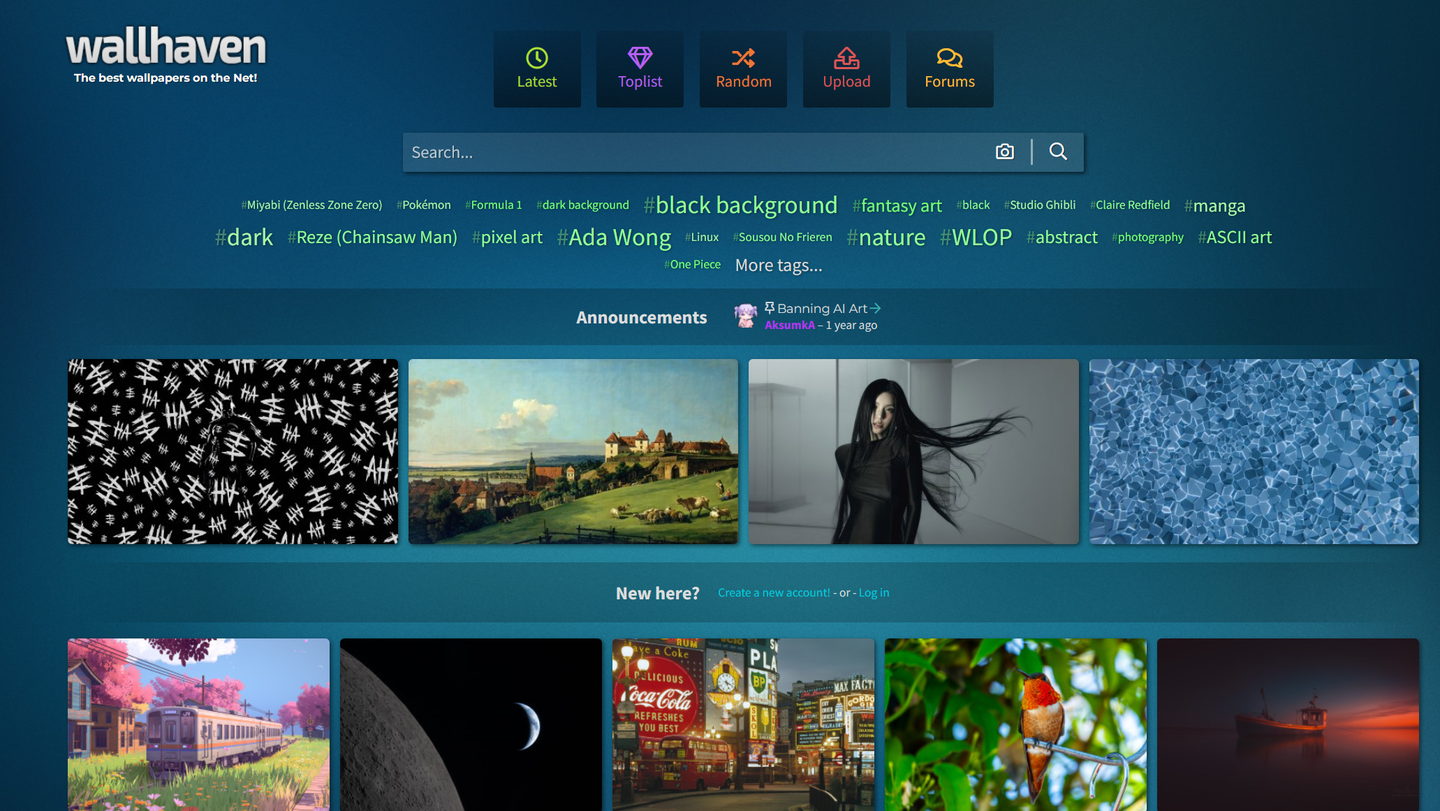The image size is (1440, 811).
Task: Open the WLOP tag
Action: [976, 237]
